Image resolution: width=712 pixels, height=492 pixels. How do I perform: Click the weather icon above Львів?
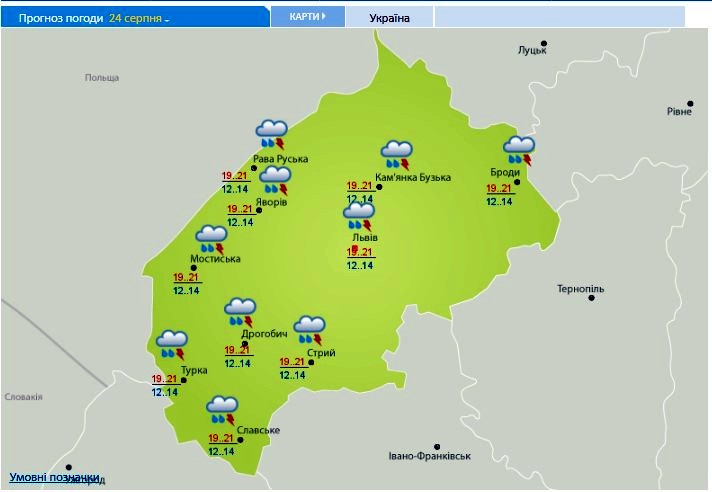(x=358, y=217)
